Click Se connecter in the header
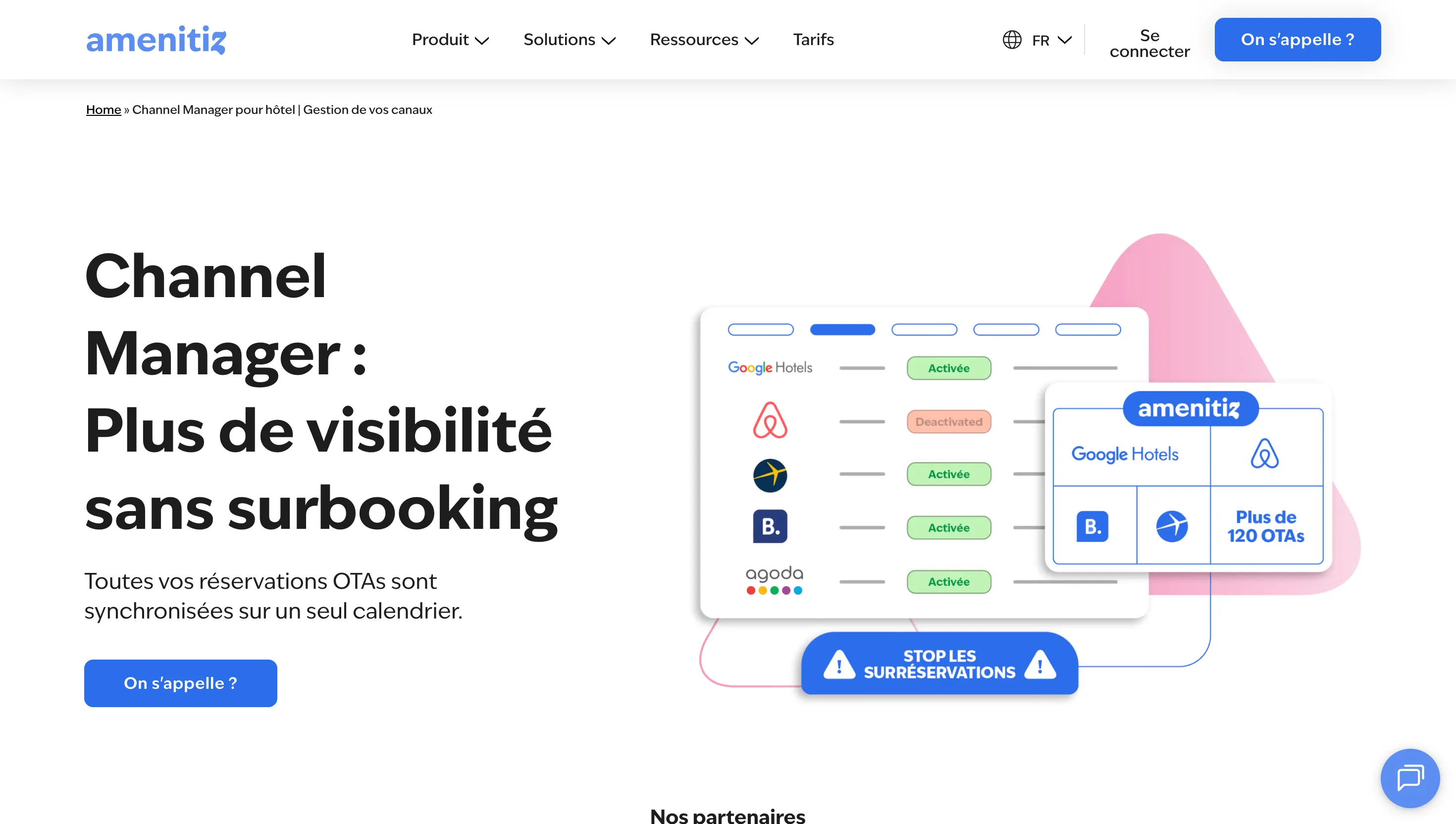The width and height of the screenshot is (1456, 824). 1149,44
